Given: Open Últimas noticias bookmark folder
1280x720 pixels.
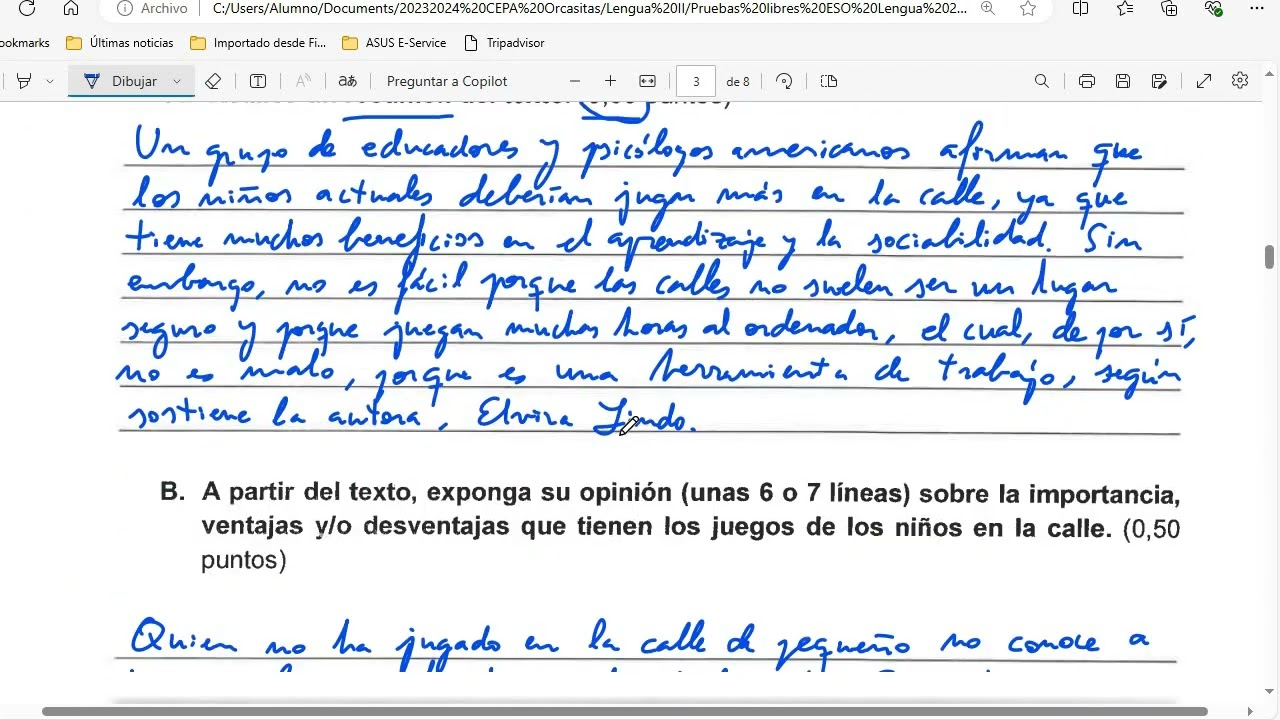Looking at the screenshot, I should pyautogui.click(x=120, y=43).
